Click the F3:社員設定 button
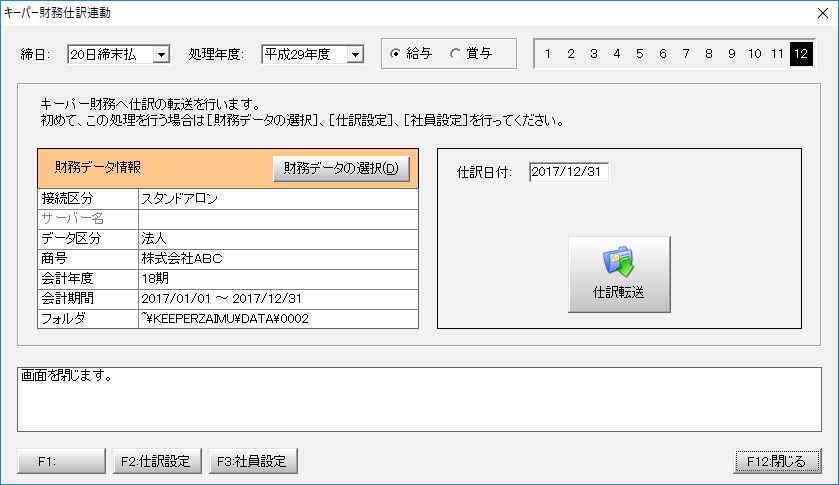The height and width of the screenshot is (485, 839). click(x=253, y=461)
